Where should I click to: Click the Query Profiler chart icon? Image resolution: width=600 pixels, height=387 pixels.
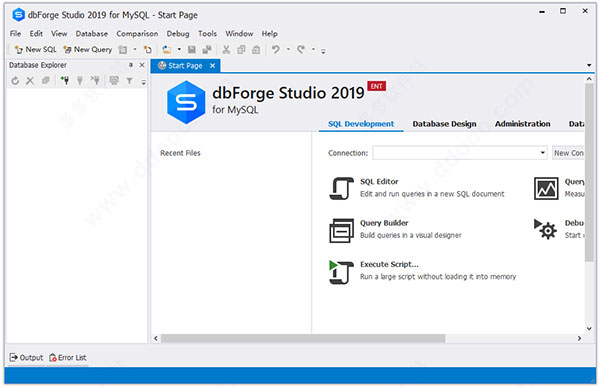click(546, 188)
